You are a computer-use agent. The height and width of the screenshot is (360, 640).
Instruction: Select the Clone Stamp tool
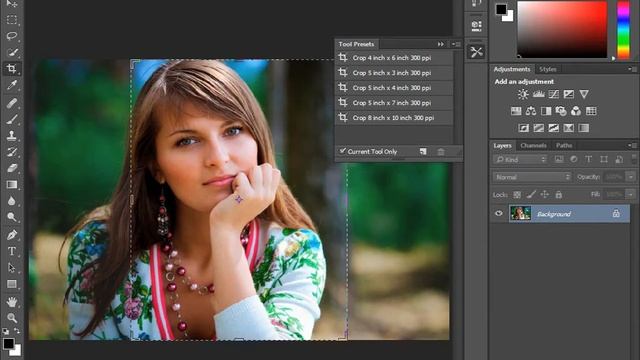12,136
